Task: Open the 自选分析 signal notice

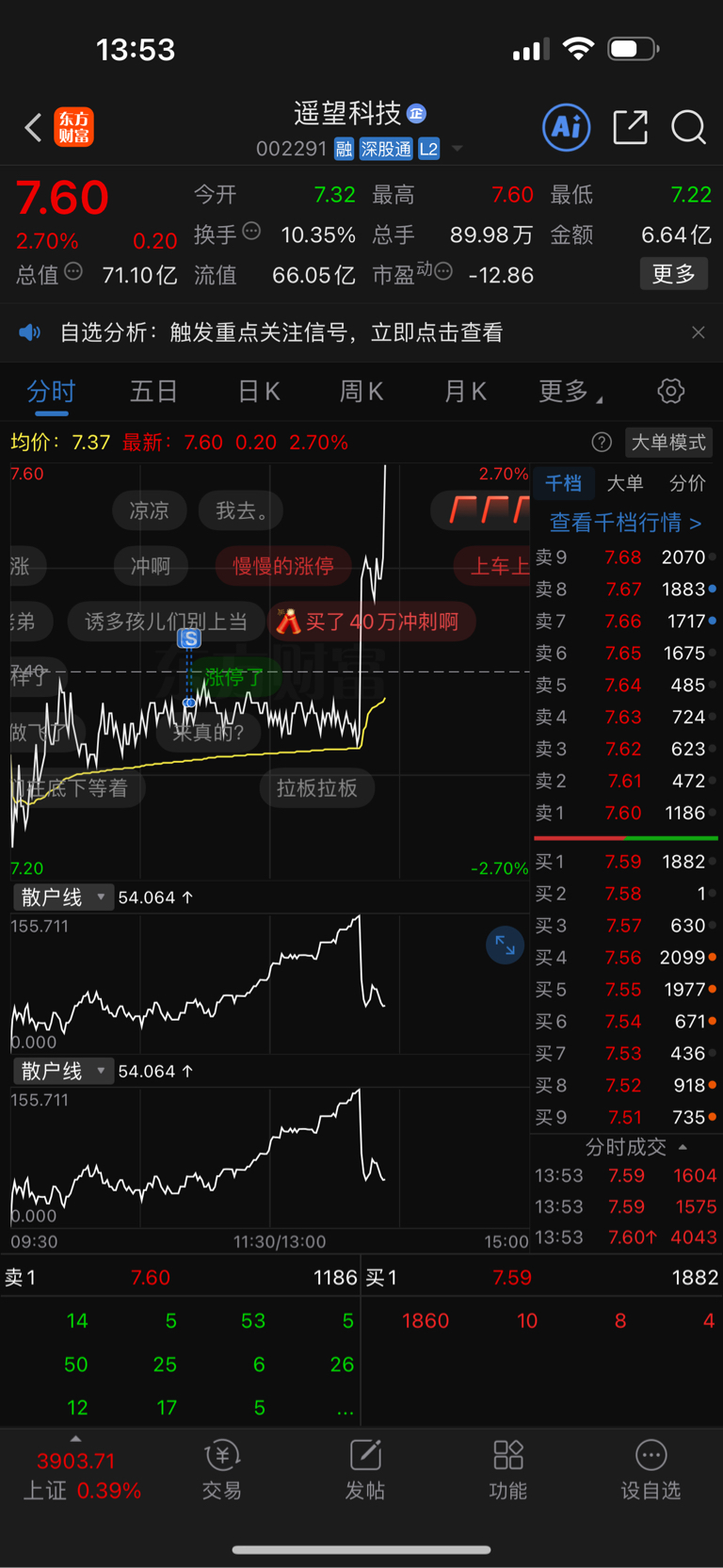Action: coord(281,332)
